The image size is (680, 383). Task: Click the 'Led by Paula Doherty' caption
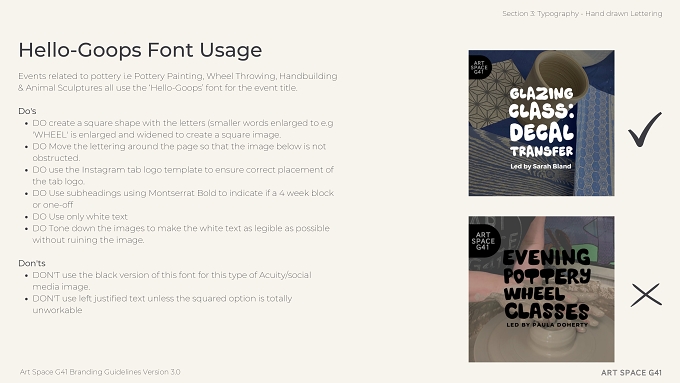pyautogui.click(x=547, y=324)
